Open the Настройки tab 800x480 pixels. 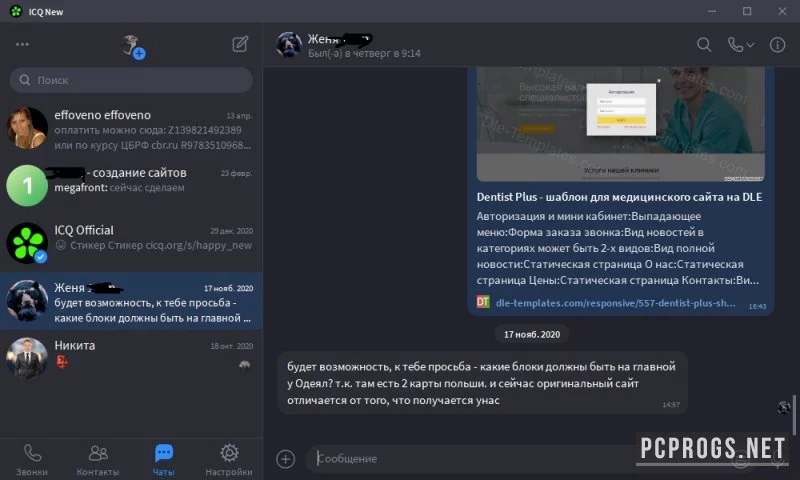click(229, 460)
